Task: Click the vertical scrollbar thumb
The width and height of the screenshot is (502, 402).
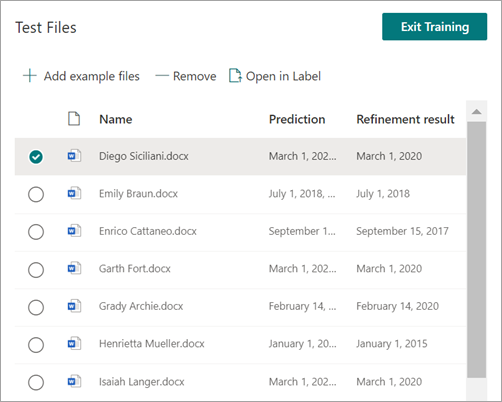Action: (x=477, y=250)
